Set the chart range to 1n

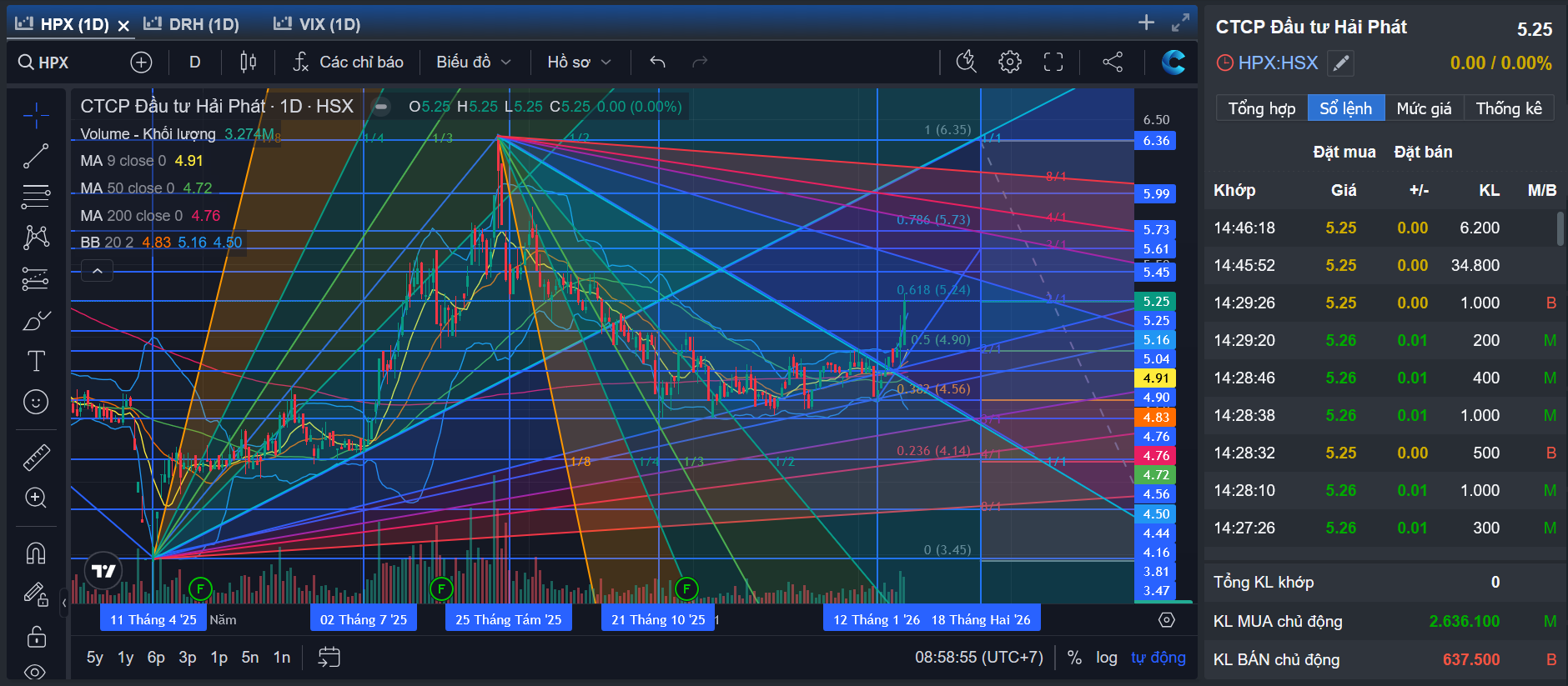282,658
